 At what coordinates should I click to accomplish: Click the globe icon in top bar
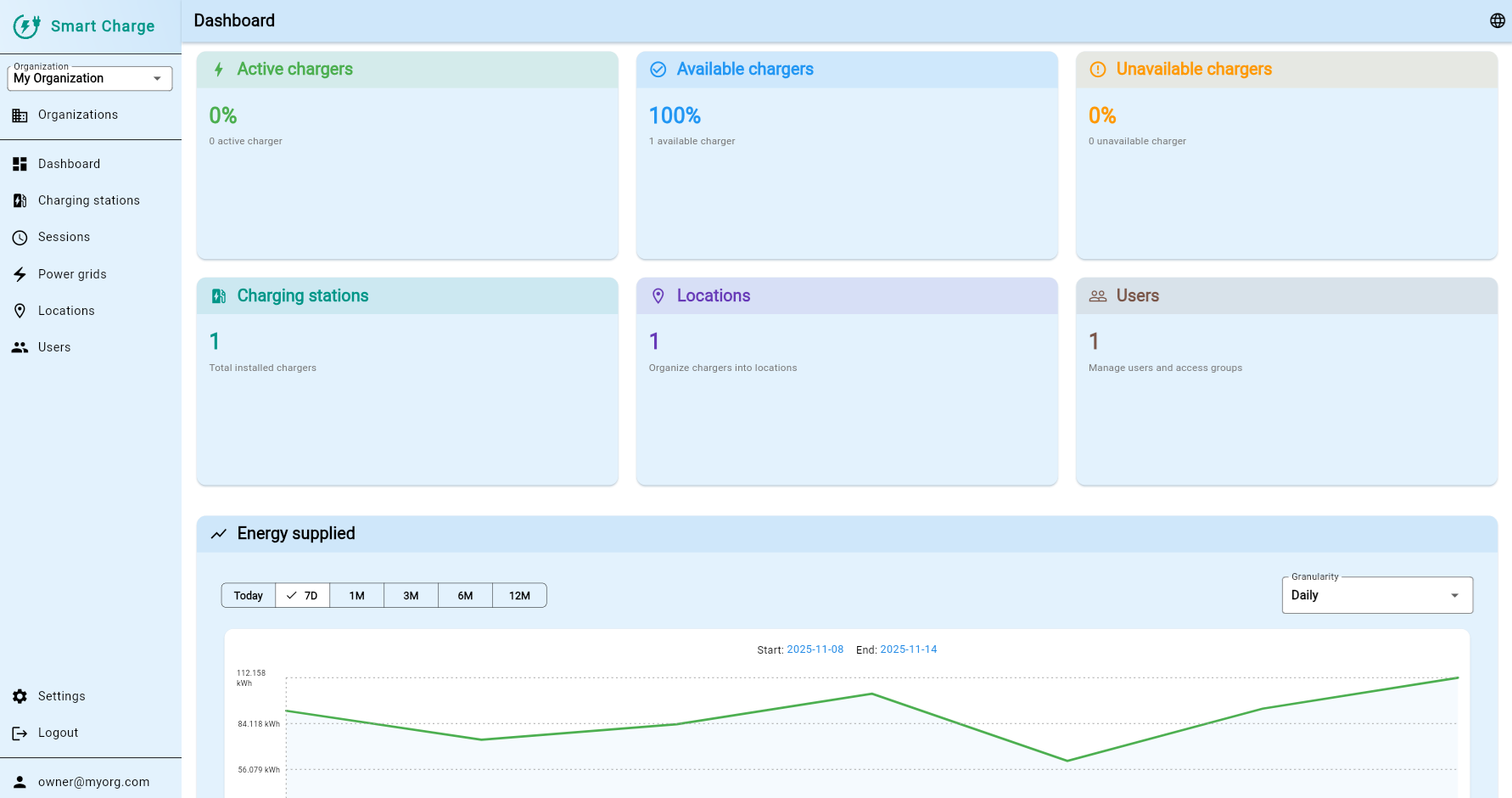tap(1497, 20)
